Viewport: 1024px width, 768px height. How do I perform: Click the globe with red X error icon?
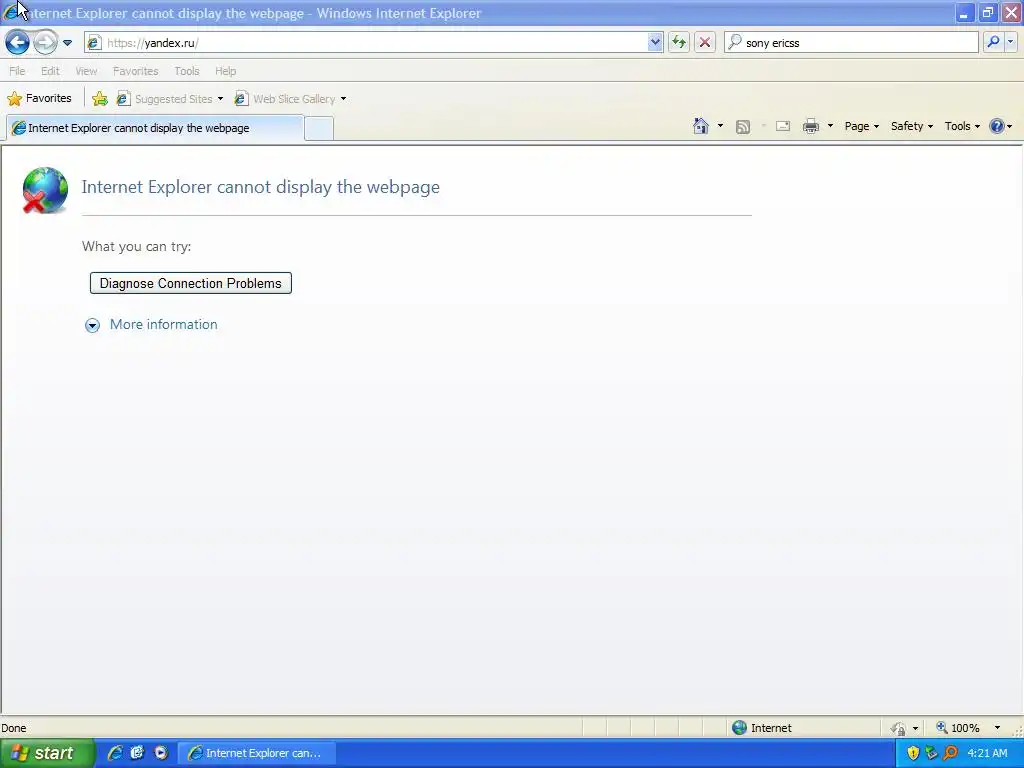[x=45, y=190]
